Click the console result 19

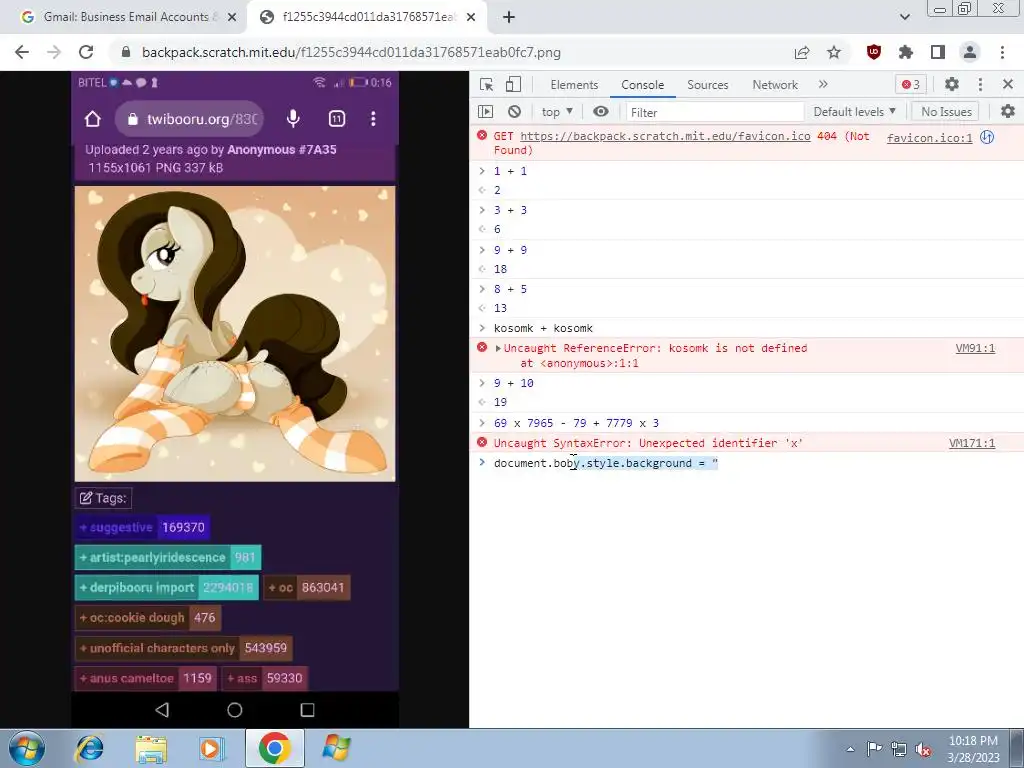click(x=500, y=402)
